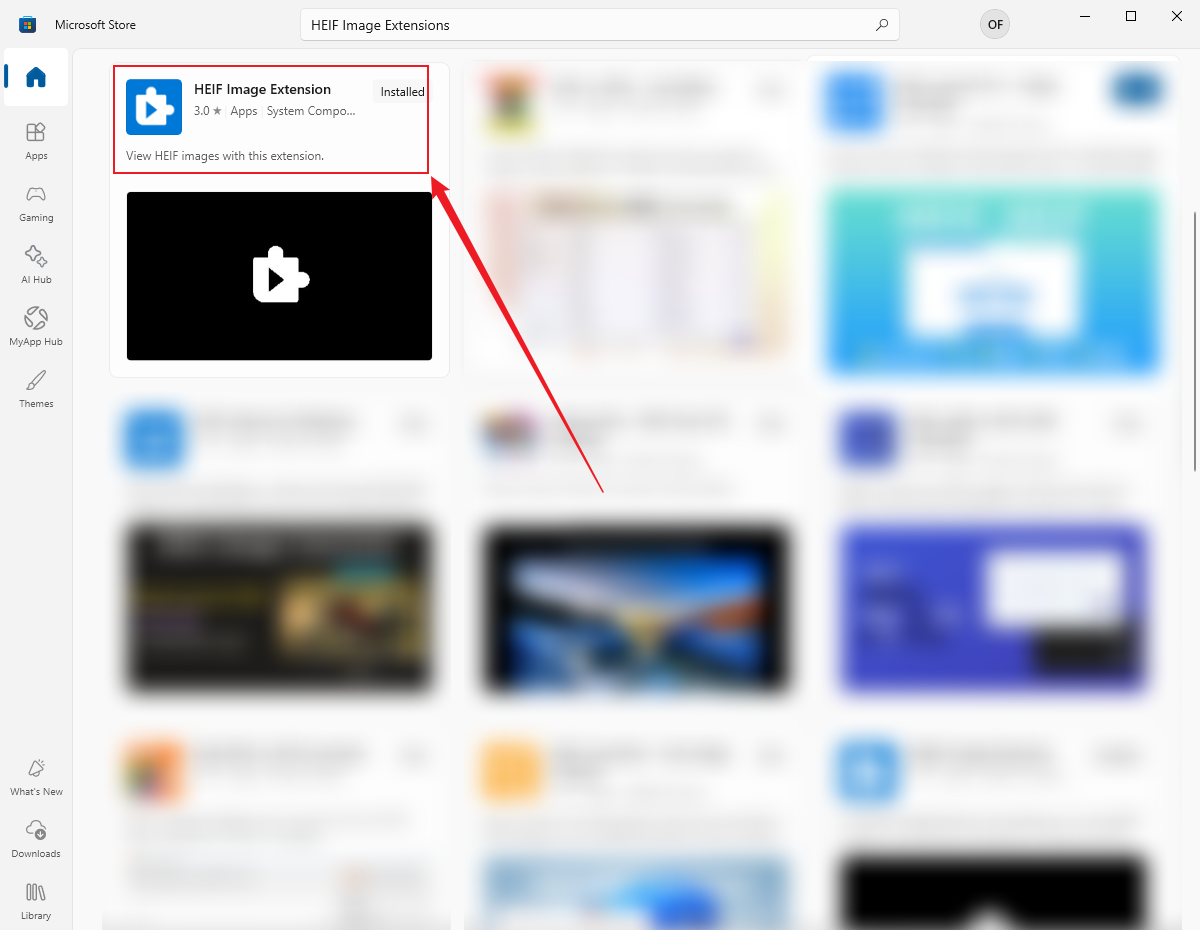Click the HEIF Image Extension app icon
Screen dimensions: 1200x930
[x=154, y=108]
